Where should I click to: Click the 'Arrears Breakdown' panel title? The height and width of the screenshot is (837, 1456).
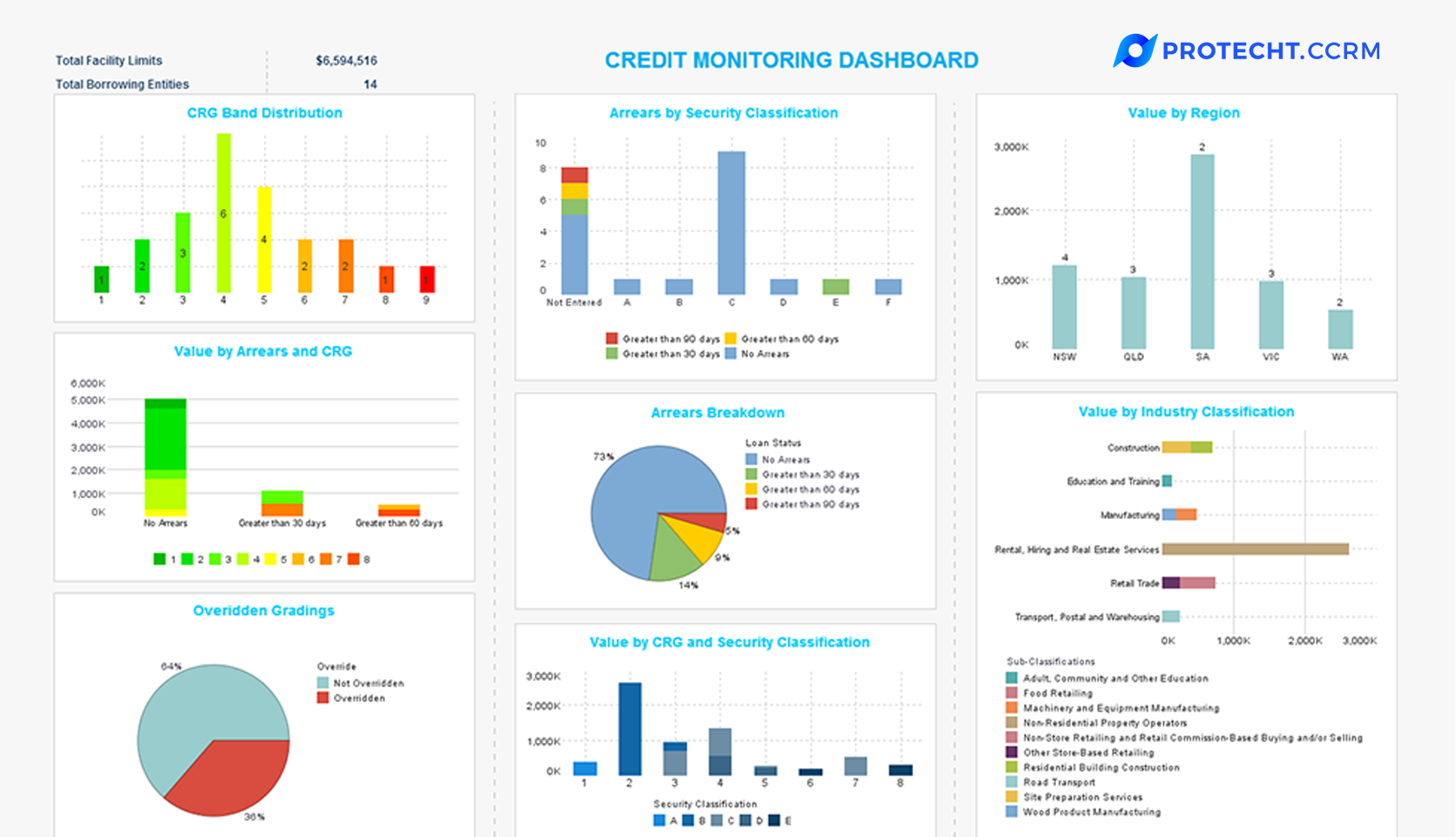tap(717, 411)
